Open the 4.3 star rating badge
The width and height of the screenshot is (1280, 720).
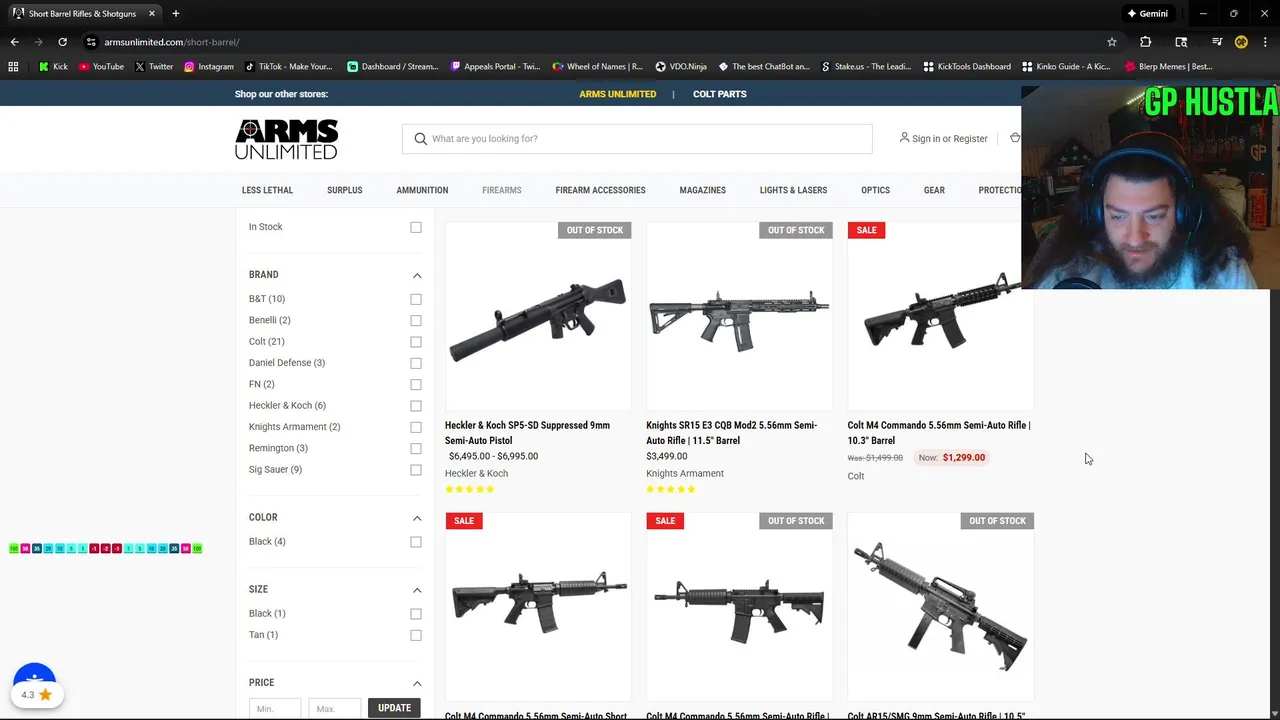[36, 694]
